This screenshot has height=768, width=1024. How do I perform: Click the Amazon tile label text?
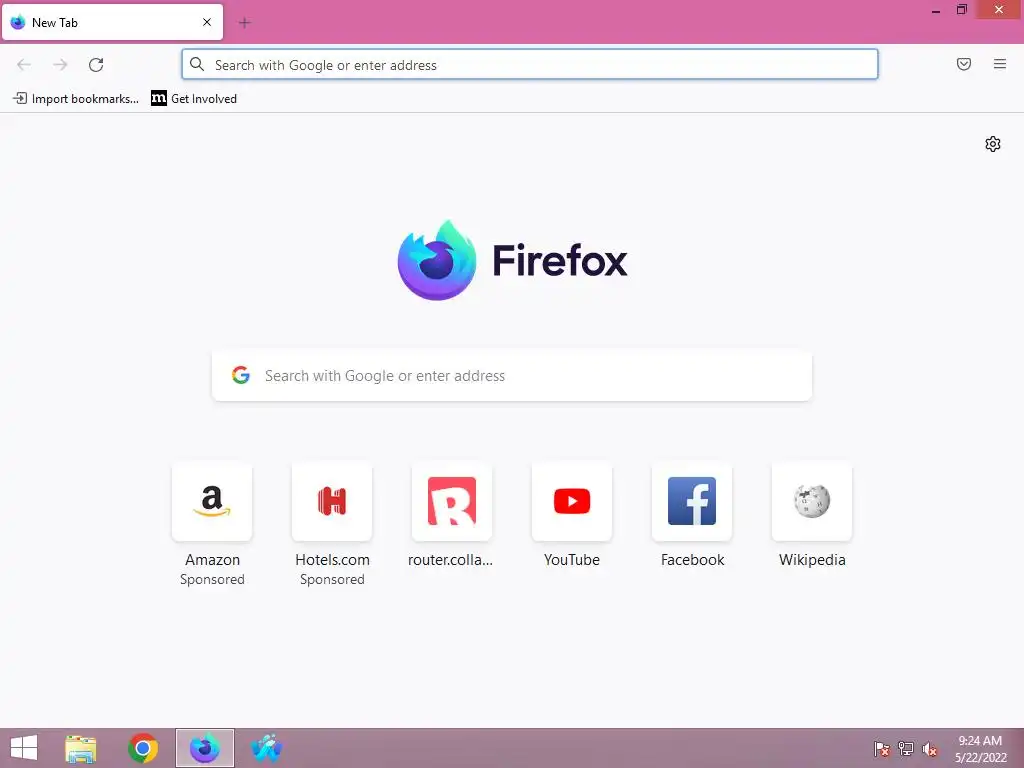(x=212, y=560)
